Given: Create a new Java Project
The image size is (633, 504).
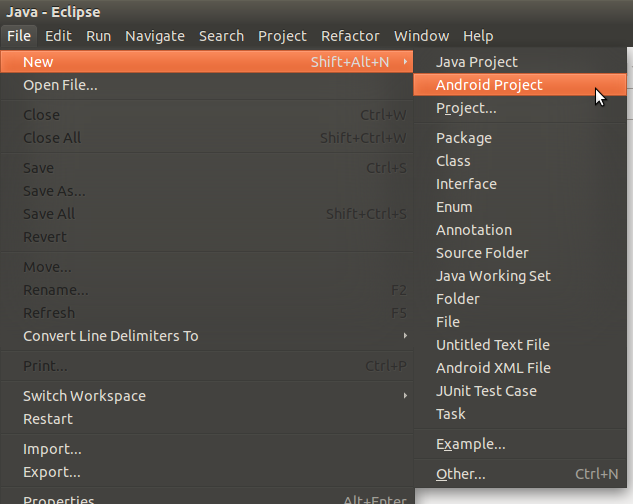Looking at the screenshot, I should point(520,62).
